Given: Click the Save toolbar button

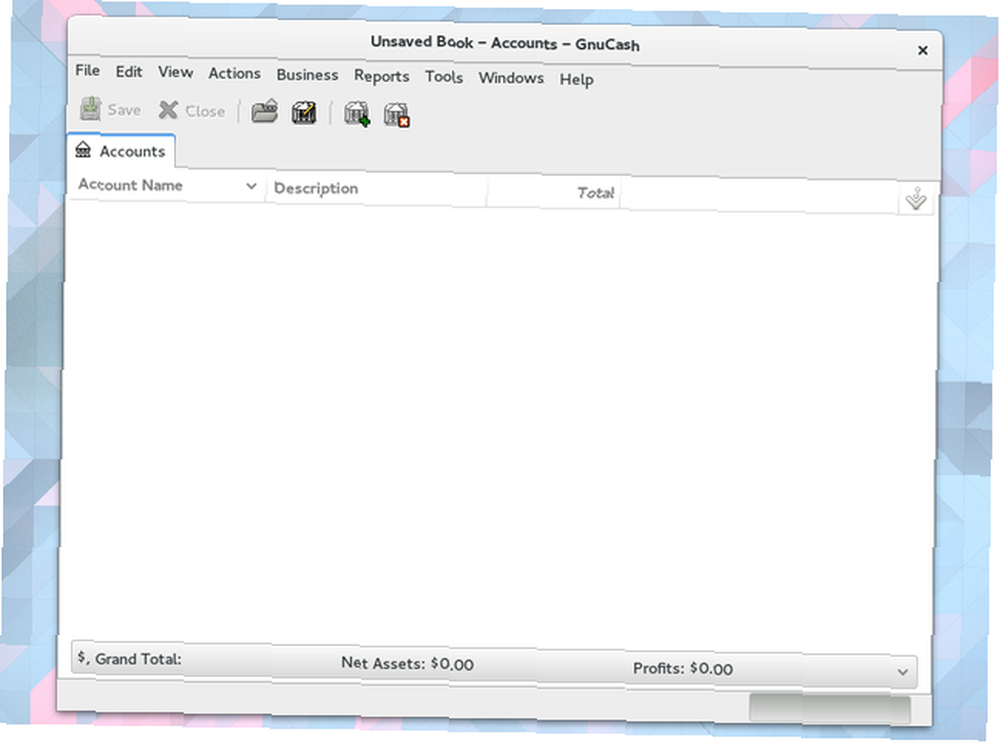Looking at the screenshot, I should (x=110, y=110).
